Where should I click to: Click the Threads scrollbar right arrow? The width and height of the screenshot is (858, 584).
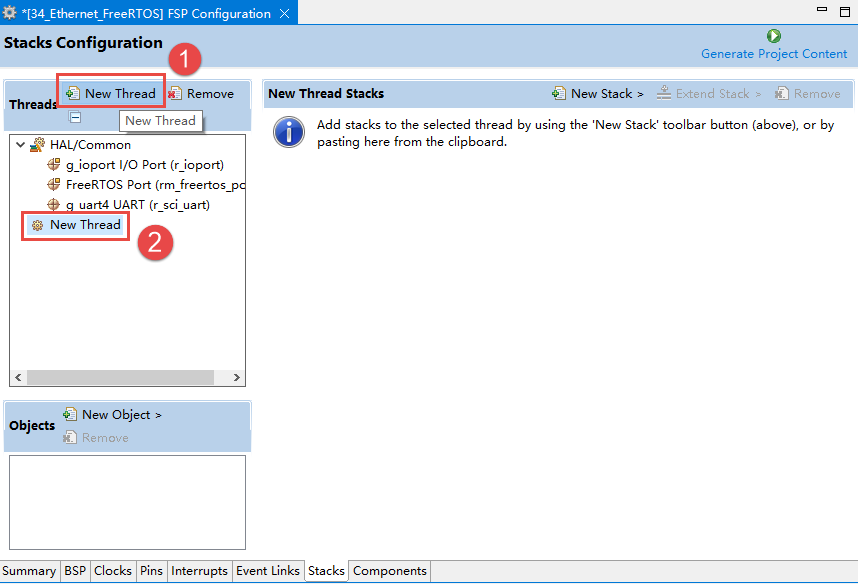pyautogui.click(x=236, y=377)
